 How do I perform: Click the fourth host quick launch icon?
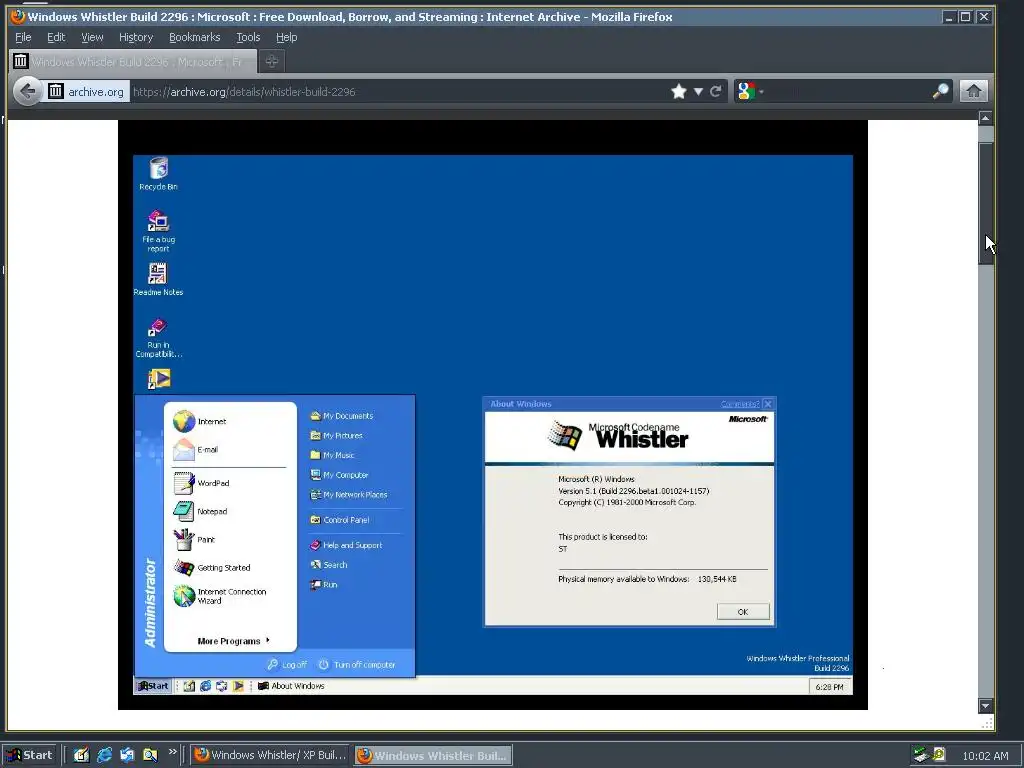tap(150, 755)
